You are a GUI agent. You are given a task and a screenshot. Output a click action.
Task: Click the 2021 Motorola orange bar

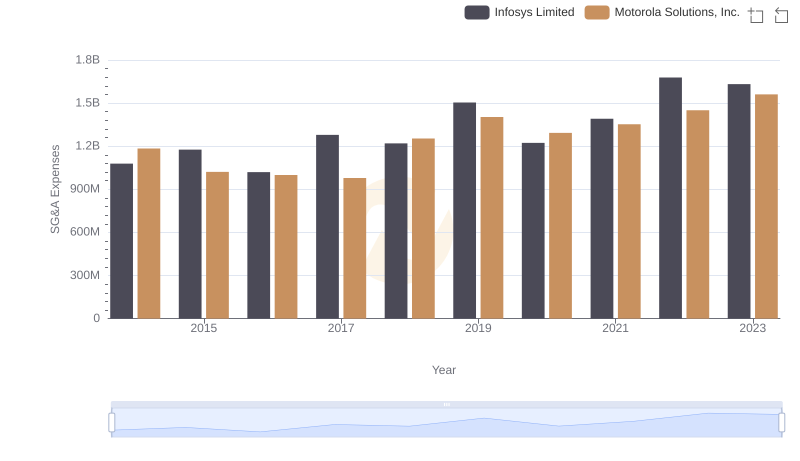(x=629, y=221)
